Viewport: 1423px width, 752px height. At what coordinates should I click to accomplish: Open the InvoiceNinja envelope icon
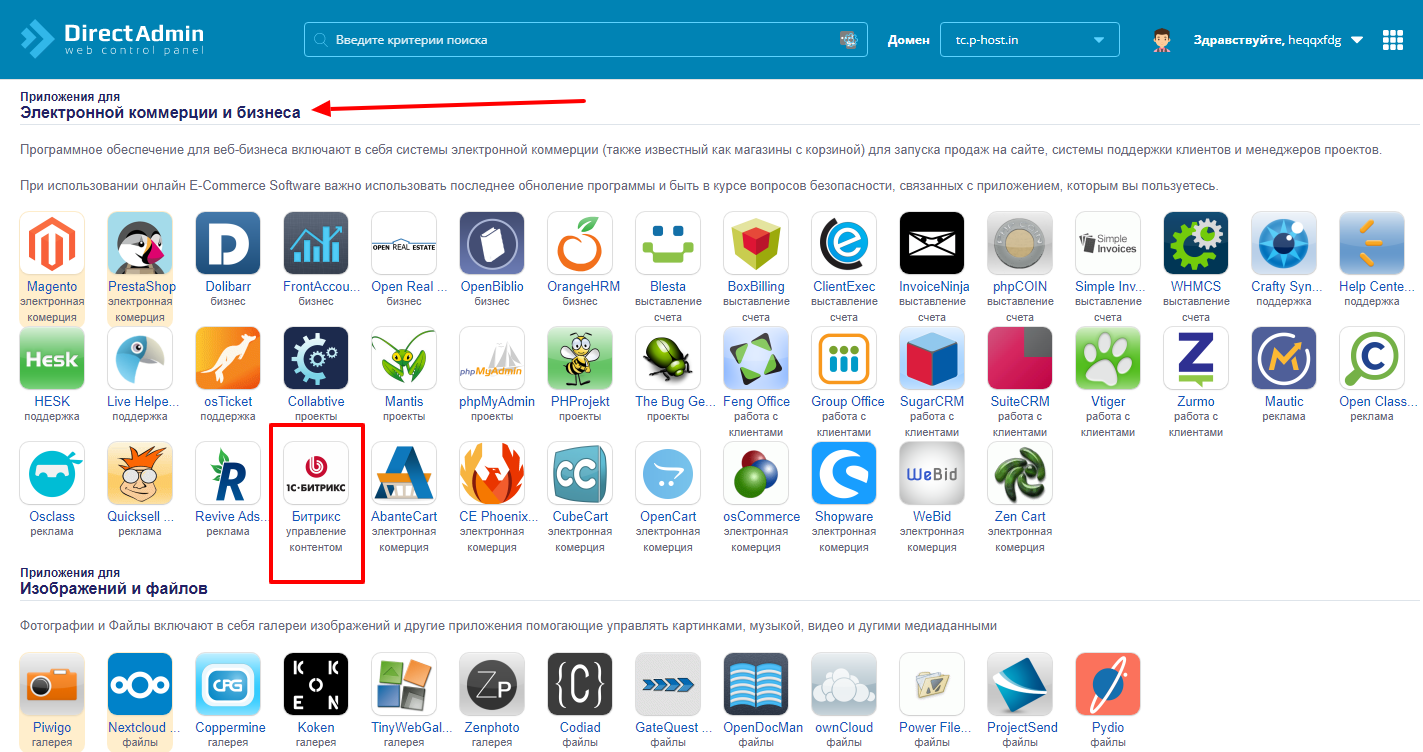[932, 243]
